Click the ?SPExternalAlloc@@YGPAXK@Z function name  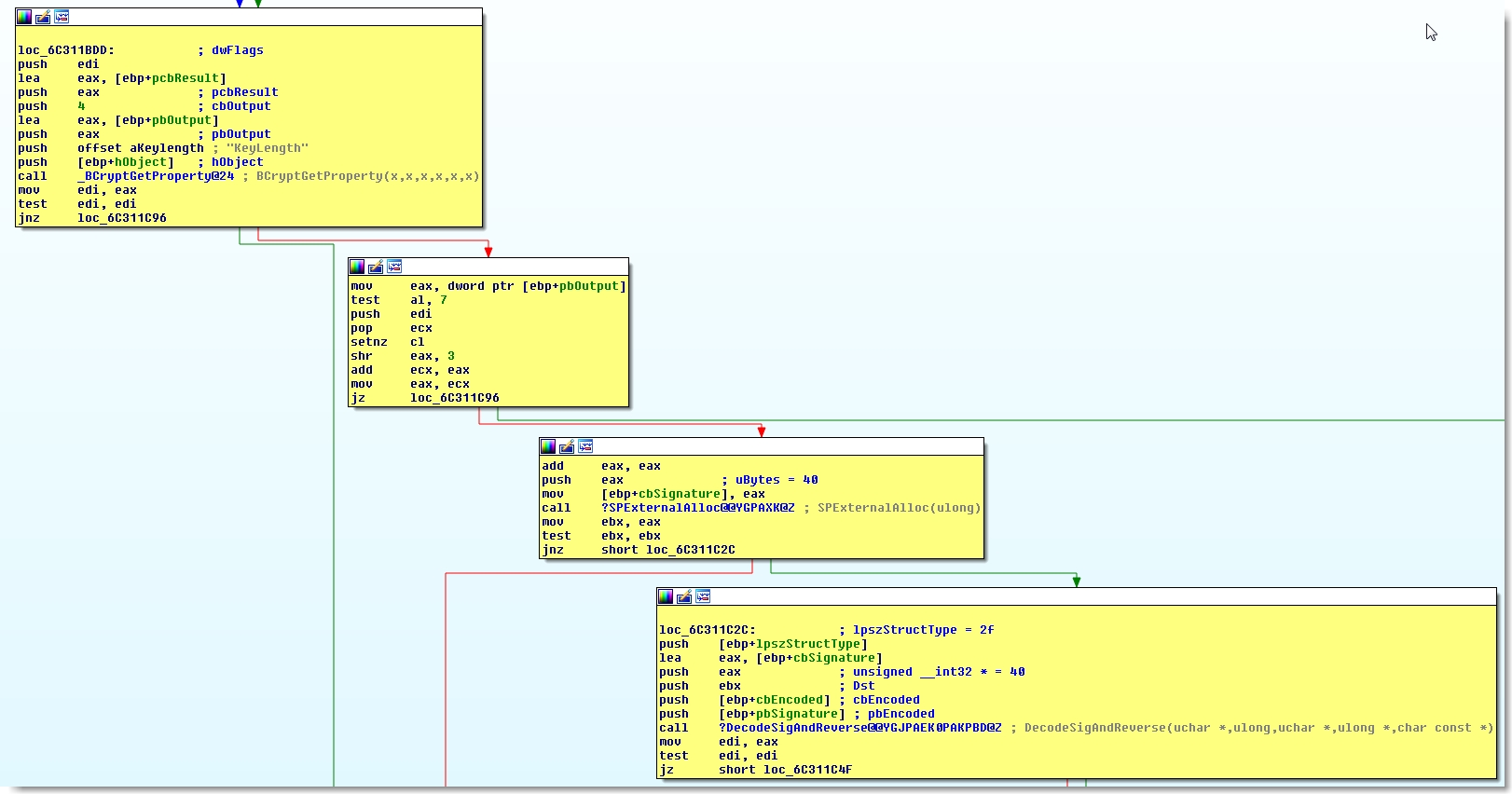pos(697,508)
